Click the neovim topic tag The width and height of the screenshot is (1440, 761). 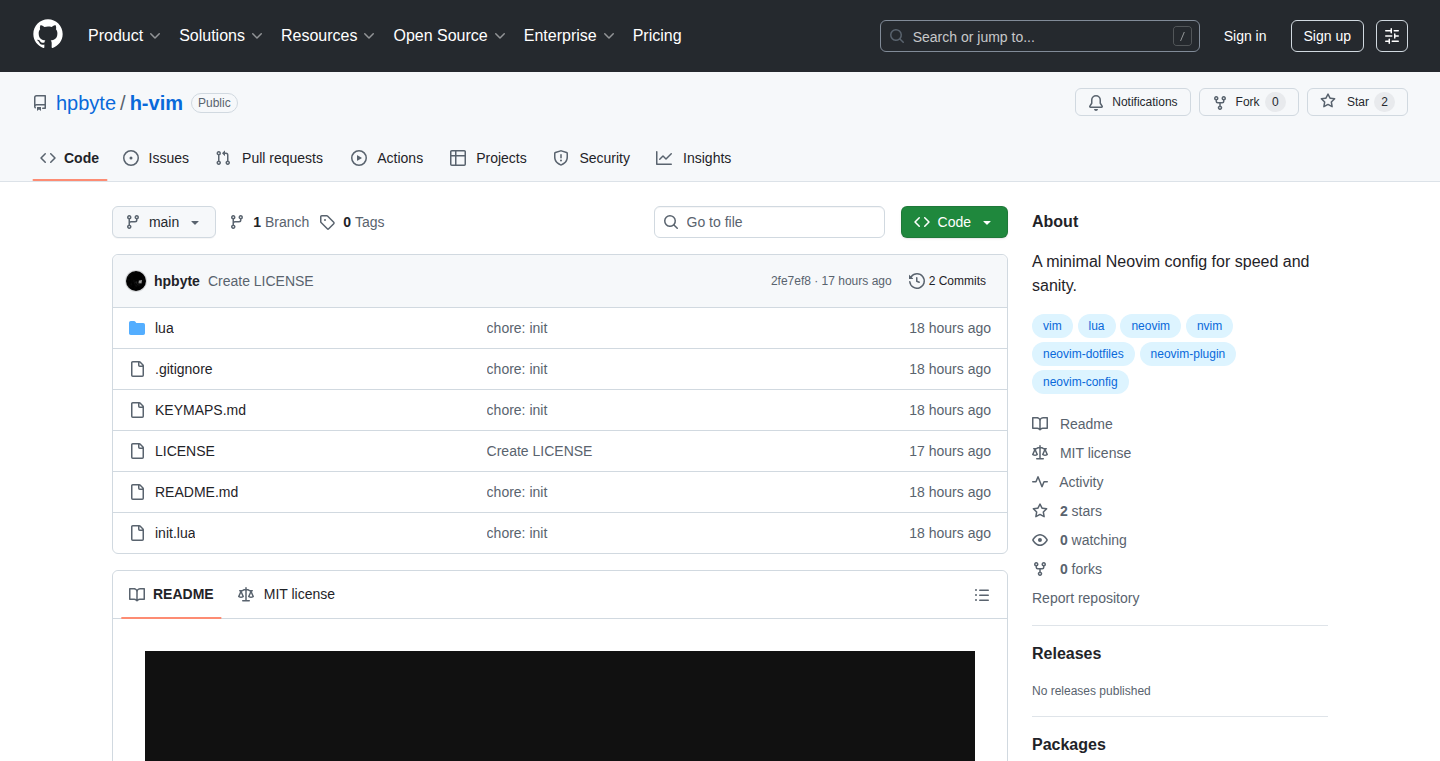tap(1151, 326)
